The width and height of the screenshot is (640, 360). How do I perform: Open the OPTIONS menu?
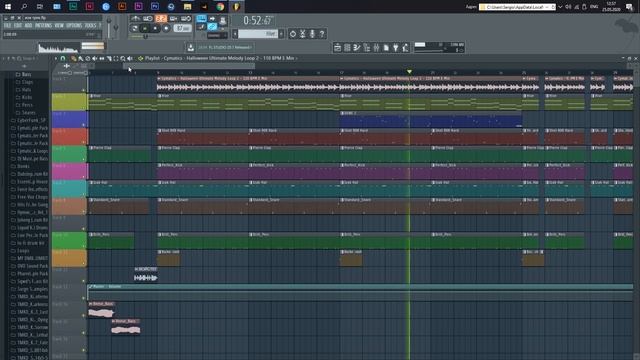point(74,25)
